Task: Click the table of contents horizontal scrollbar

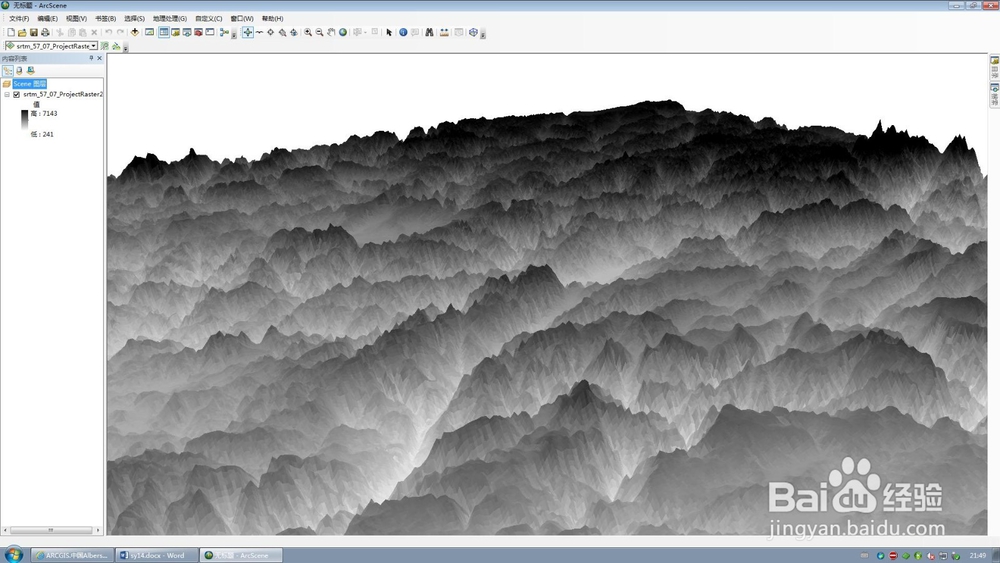Action: (51, 530)
